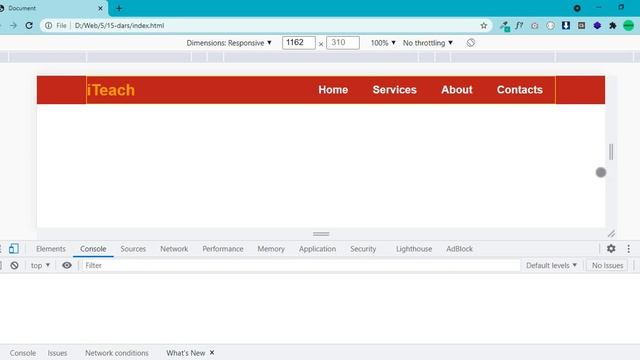The width and height of the screenshot is (640, 360).
Task: Open the Application tab
Action: (318, 249)
